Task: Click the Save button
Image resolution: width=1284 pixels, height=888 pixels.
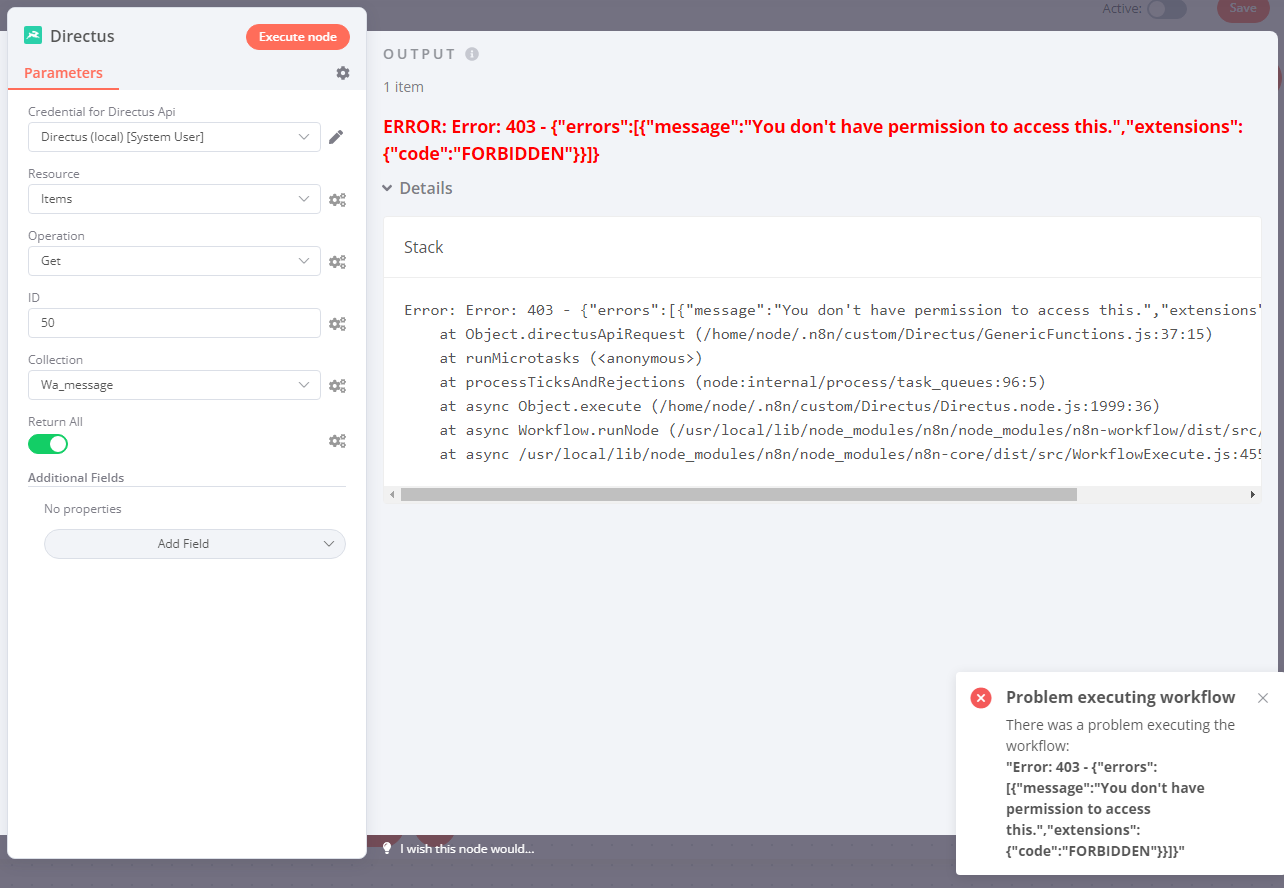Action: point(1242,8)
